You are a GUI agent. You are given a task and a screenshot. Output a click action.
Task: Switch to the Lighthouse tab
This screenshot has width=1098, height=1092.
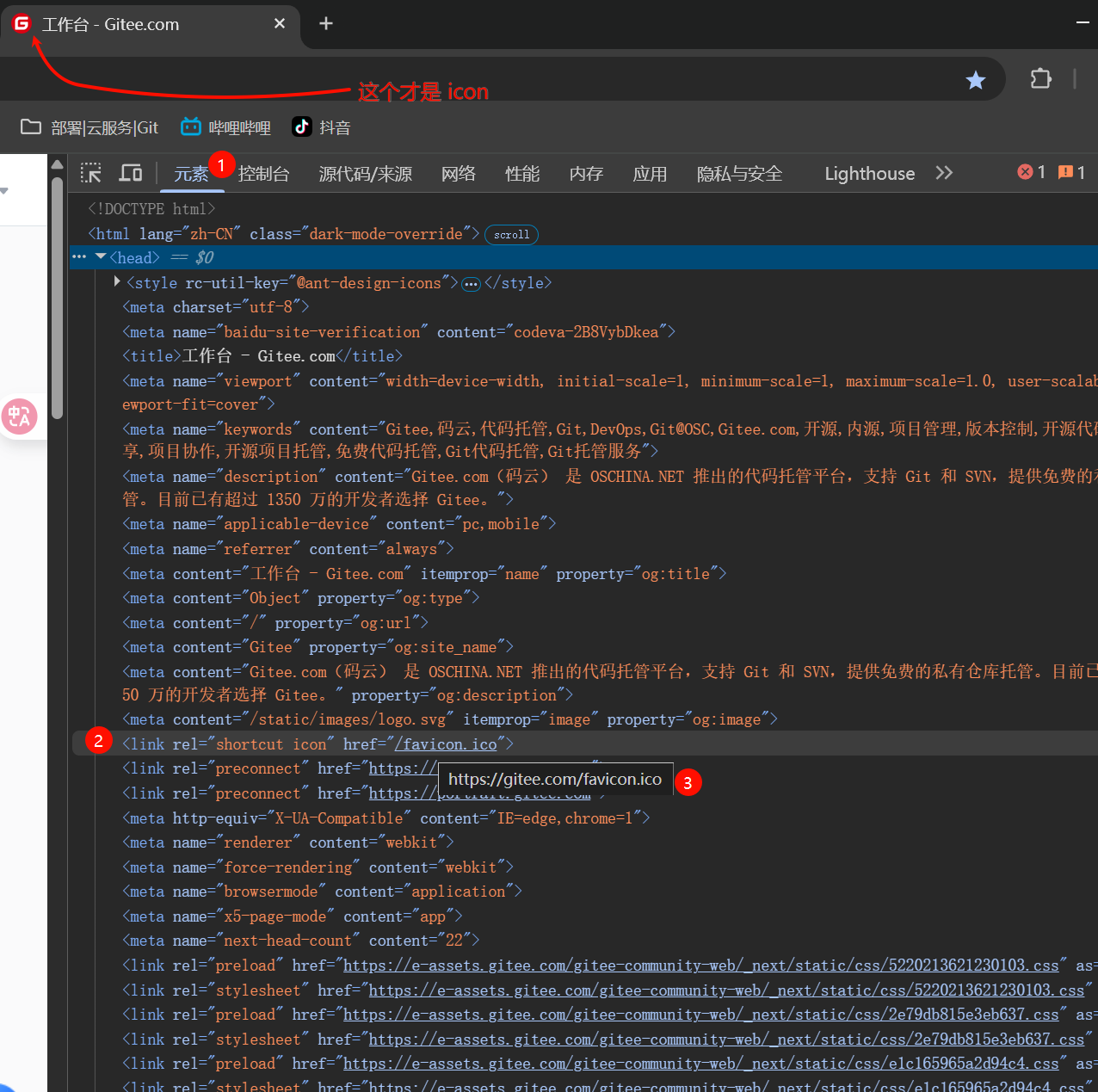[869, 174]
